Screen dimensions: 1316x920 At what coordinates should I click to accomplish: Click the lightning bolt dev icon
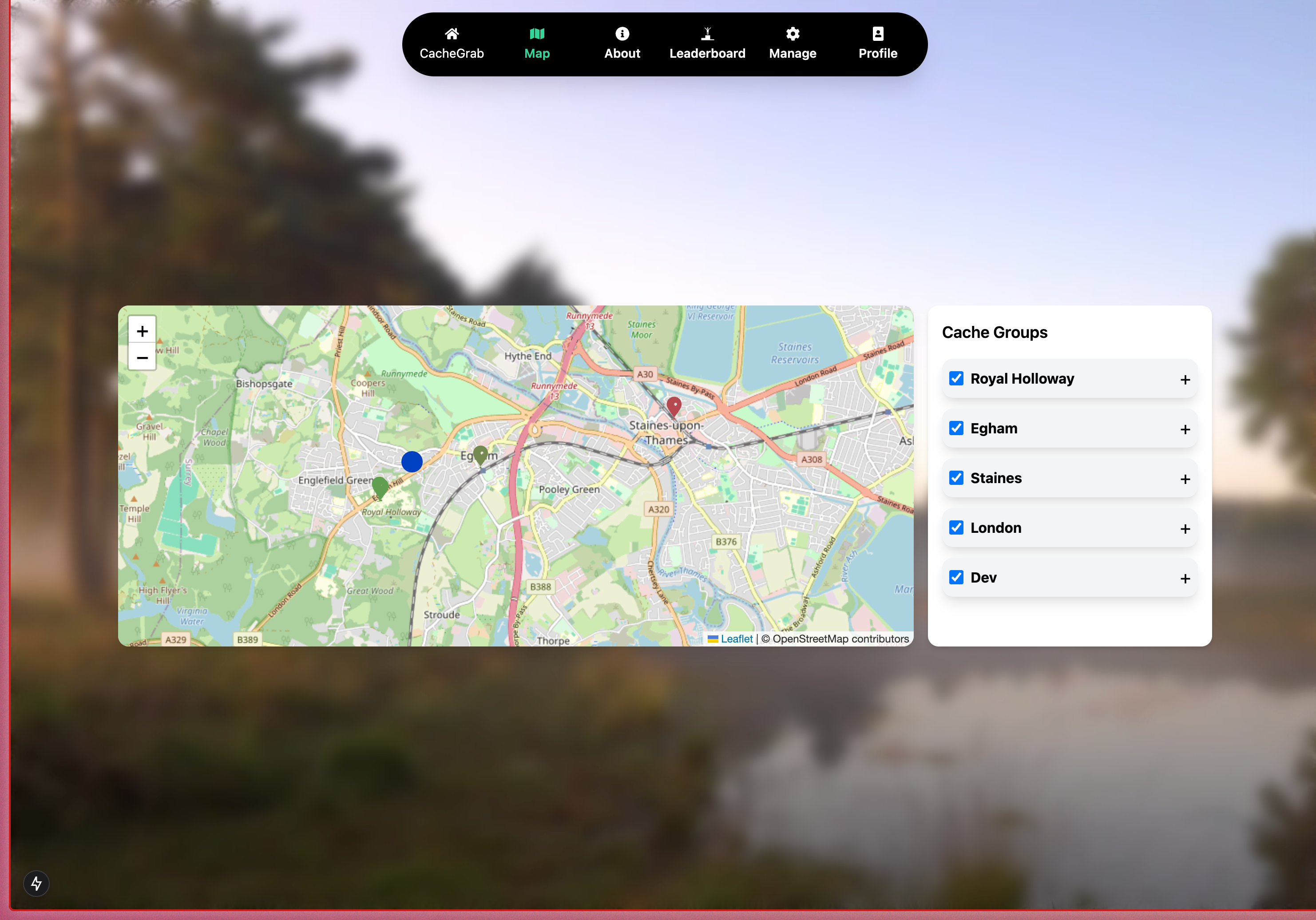pyautogui.click(x=36, y=883)
